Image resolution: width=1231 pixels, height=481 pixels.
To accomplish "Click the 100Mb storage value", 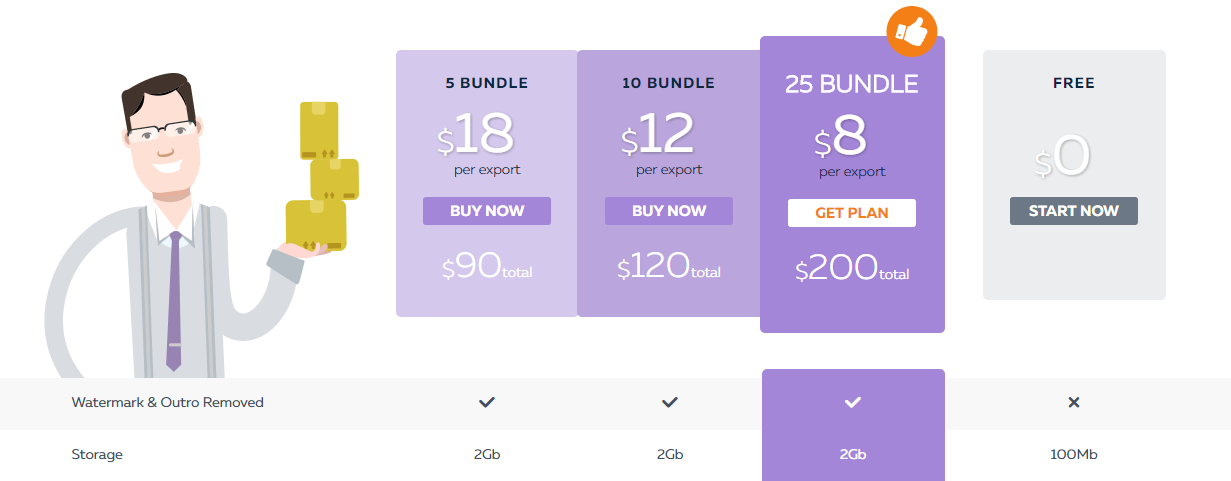I will (1074, 454).
